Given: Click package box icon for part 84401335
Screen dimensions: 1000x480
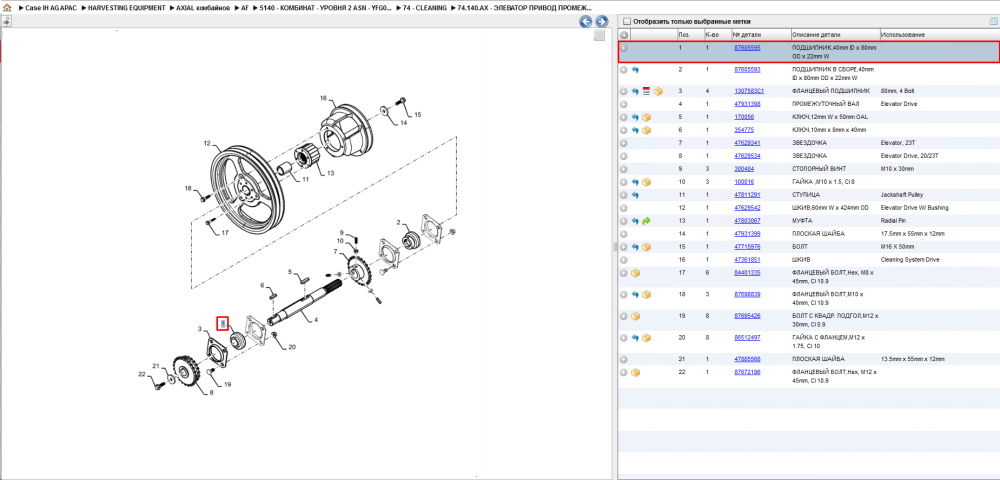Looking at the screenshot, I should pyautogui.click(x=635, y=273).
